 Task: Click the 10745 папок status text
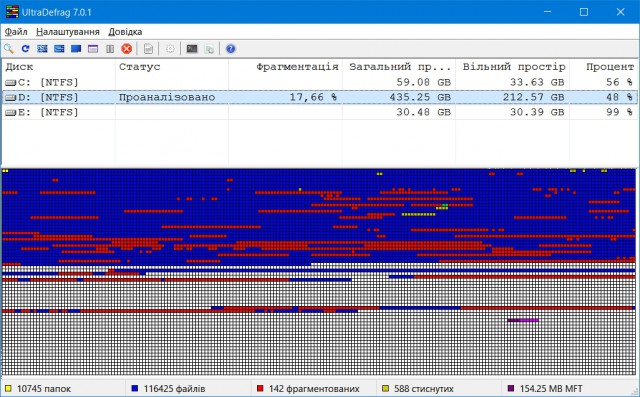pyautogui.click(x=44, y=389)
